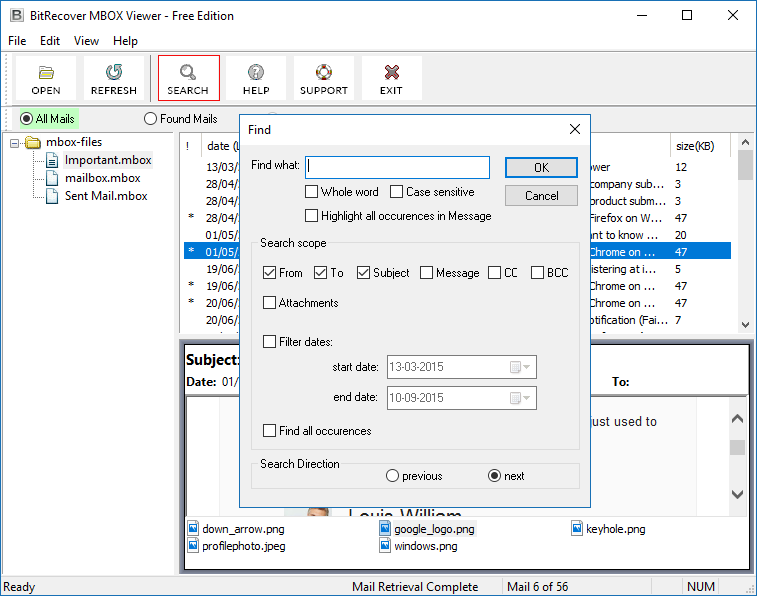Open the windows.png attachment icon
The height and width of the screenshot is (596, 757).
[385, 546]
